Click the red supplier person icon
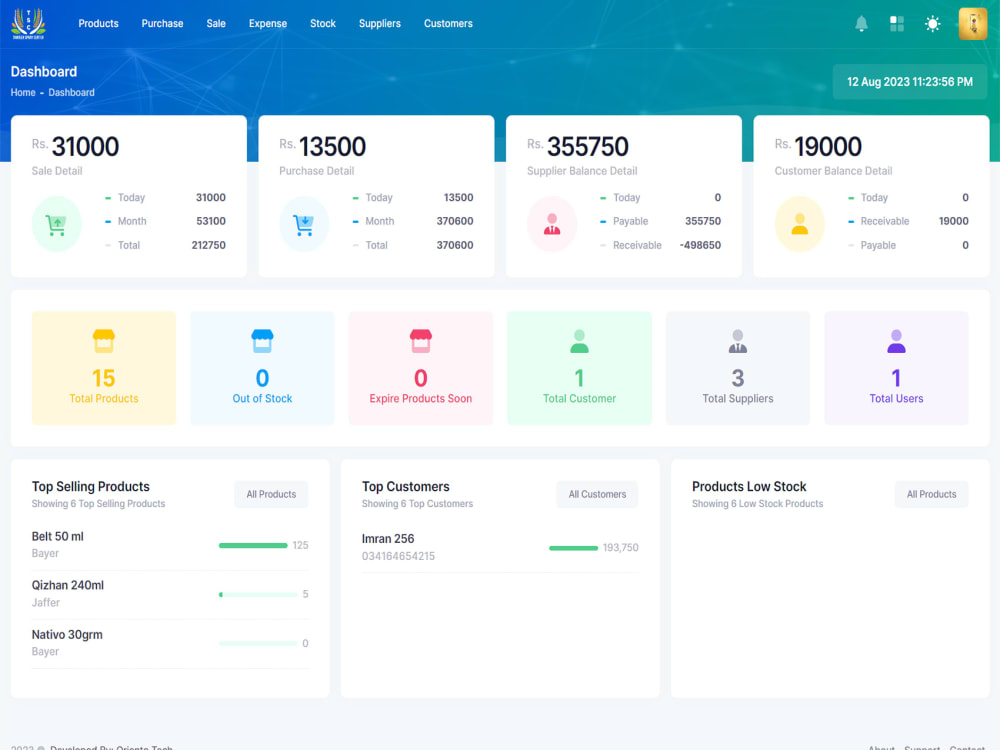The height and width of the screenshot is (750, 1000). [552, 224]
